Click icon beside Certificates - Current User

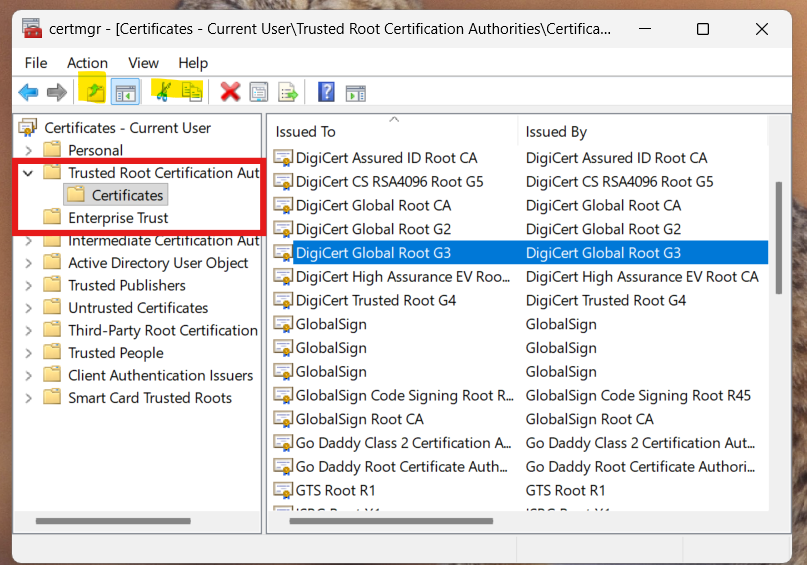pos(27,127)
